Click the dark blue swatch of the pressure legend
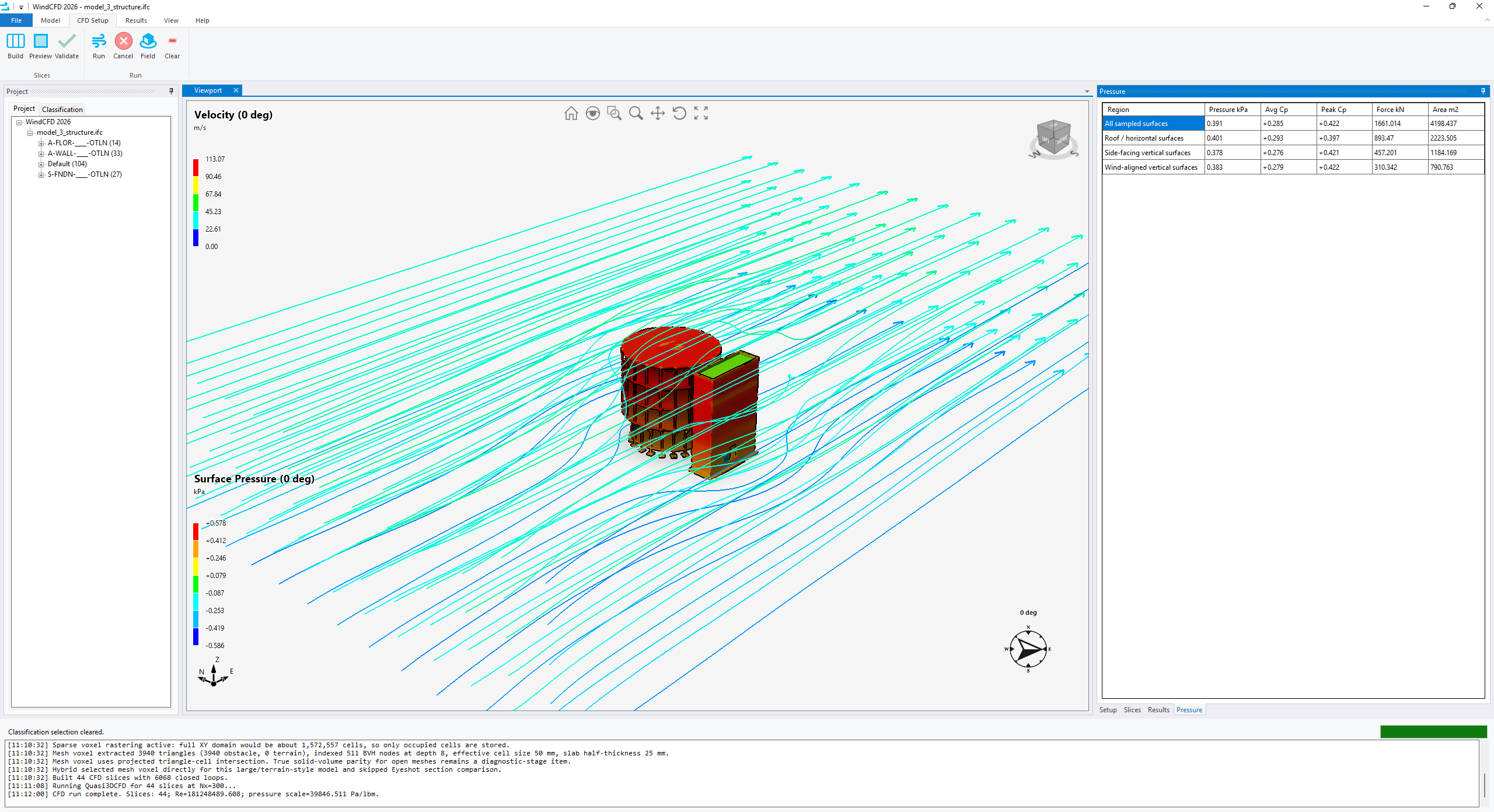Viewport: 1494px width, 812px height. [x=196, y=636]
